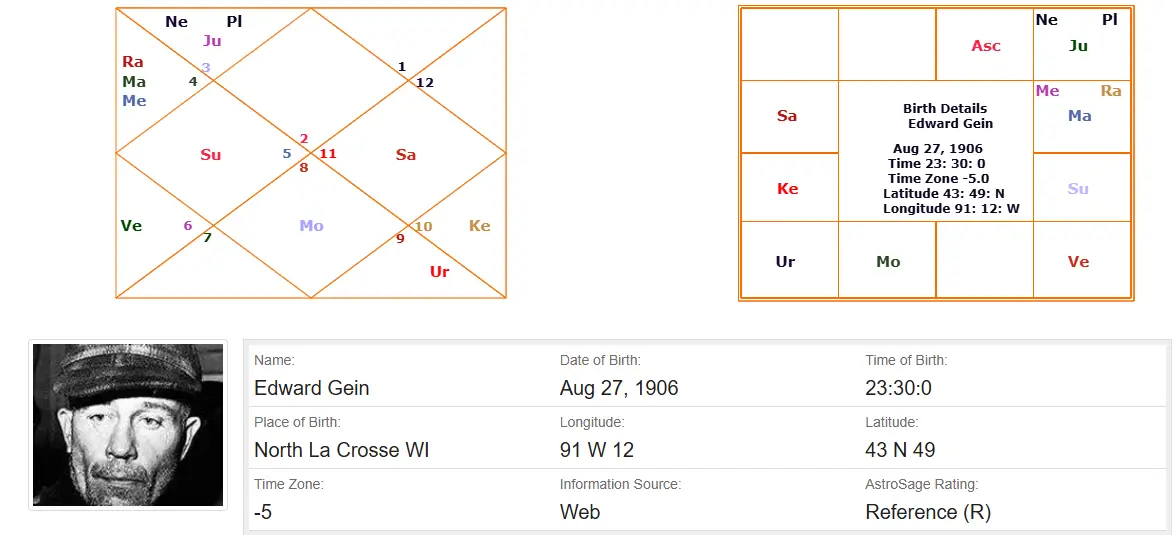Select the Sa cell in square chart
Screen dimensions: 1174x535
pyautogui.click(x=787, y=116)
